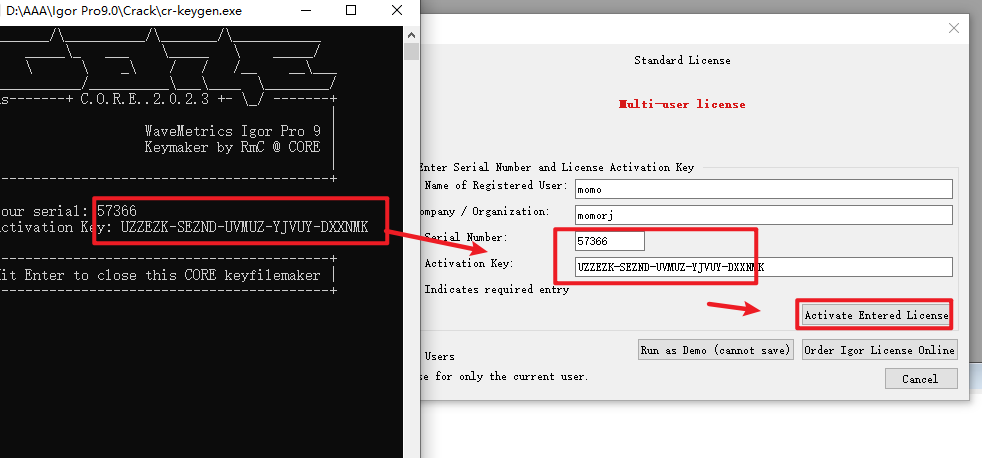Viewport: 982px width, 458px height.
Task: Maximize the cr-keygen.exe console window
Action: click(351, 11)
